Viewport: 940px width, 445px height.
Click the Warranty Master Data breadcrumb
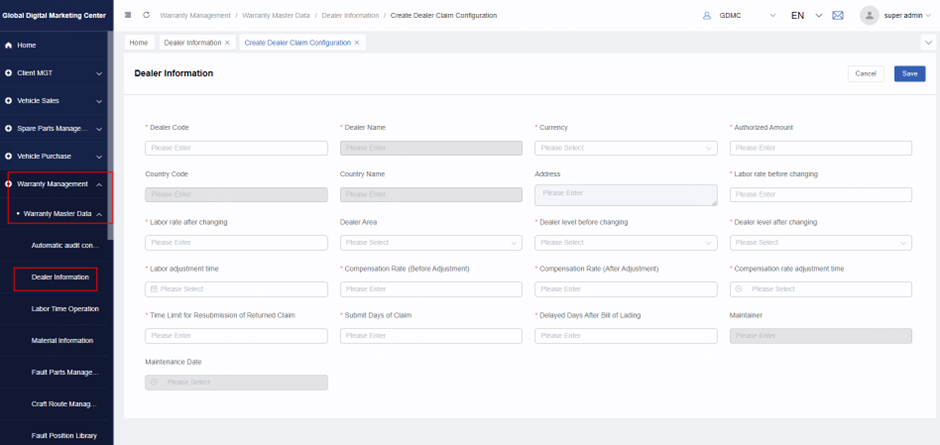point(276,16)
